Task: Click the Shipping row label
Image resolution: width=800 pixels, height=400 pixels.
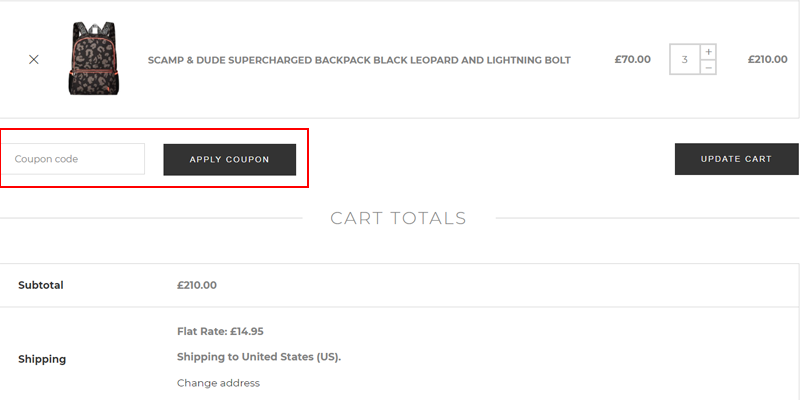Action: tap(42, 359)
